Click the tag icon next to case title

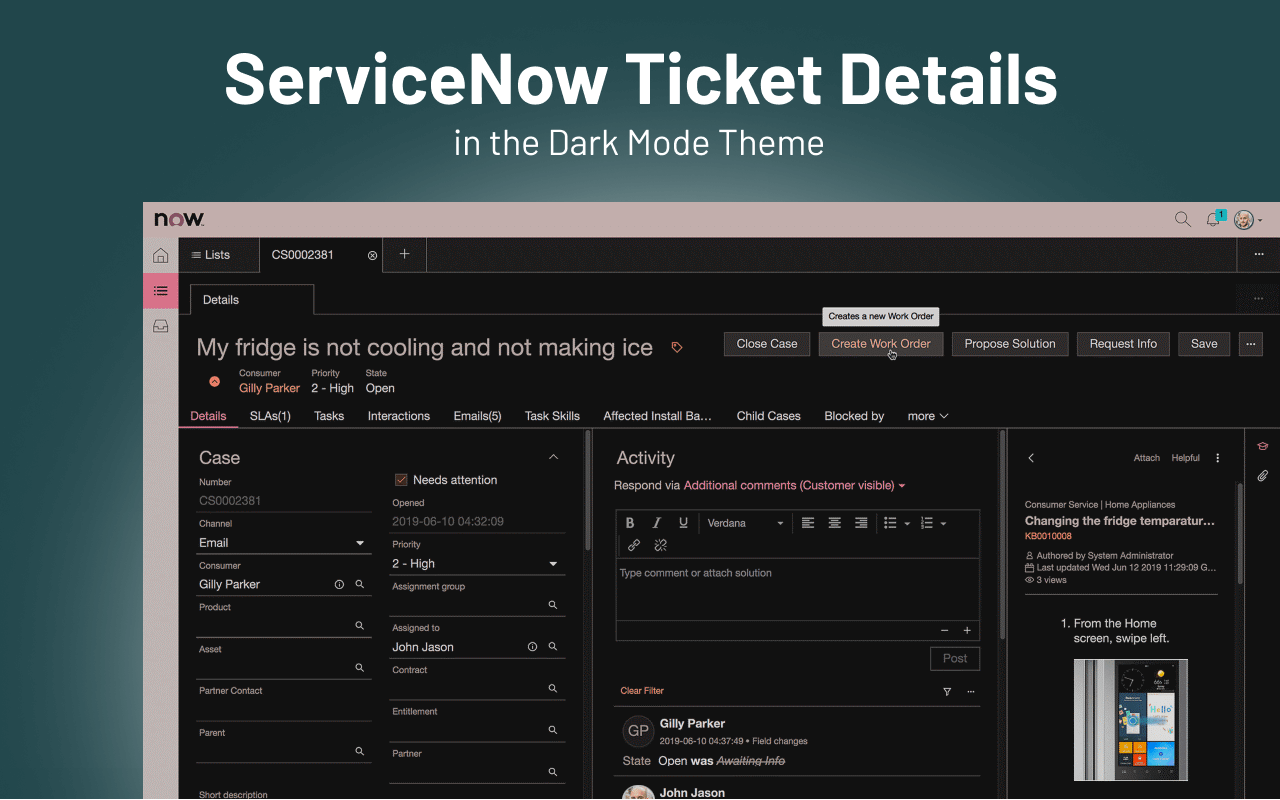(677, 347)
